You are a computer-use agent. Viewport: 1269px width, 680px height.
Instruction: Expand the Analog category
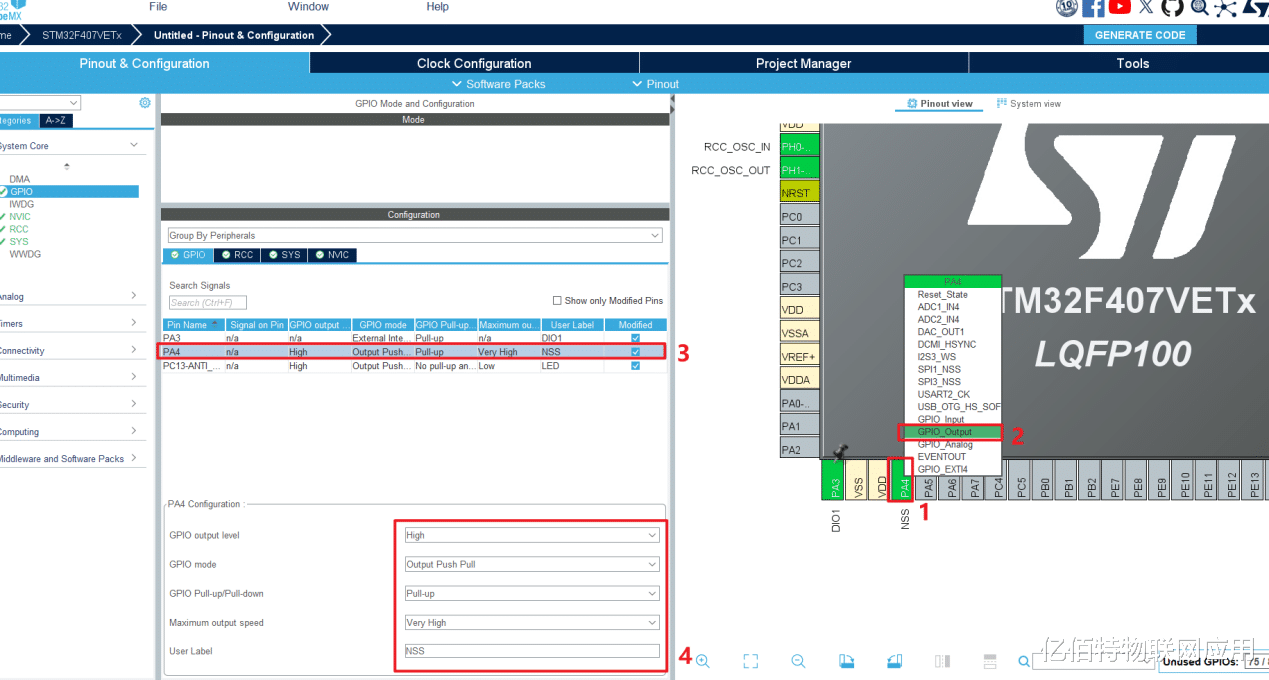coord(134,296)
